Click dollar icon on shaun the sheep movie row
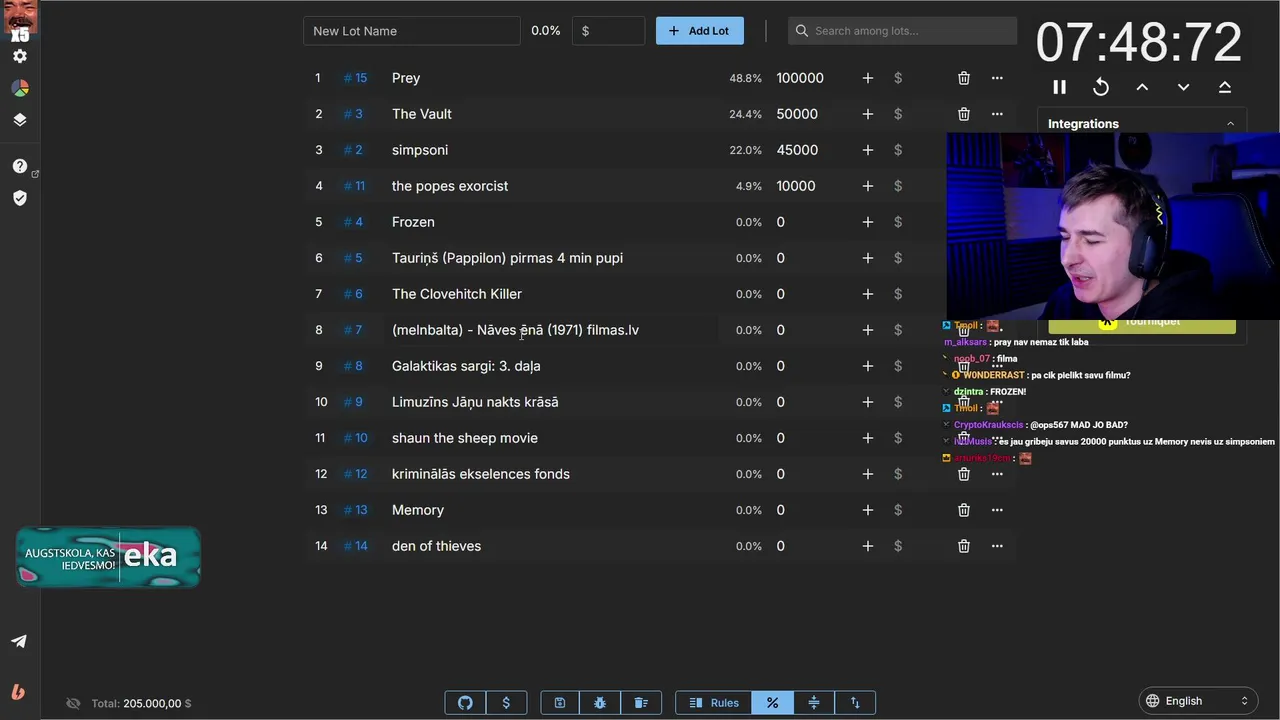 tap(898, 438)
